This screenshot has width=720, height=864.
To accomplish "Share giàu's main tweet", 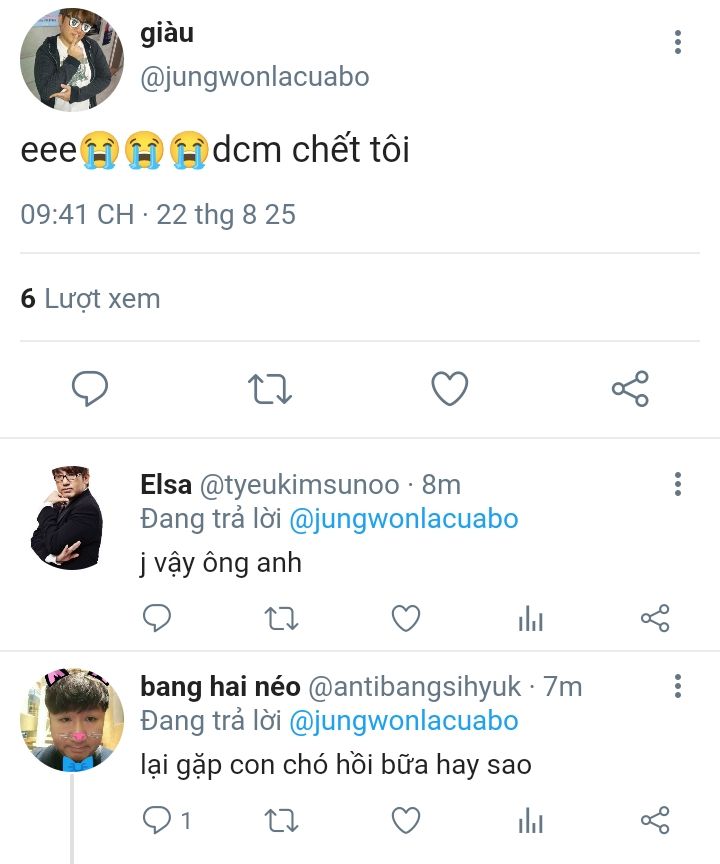I will [630, 388].
